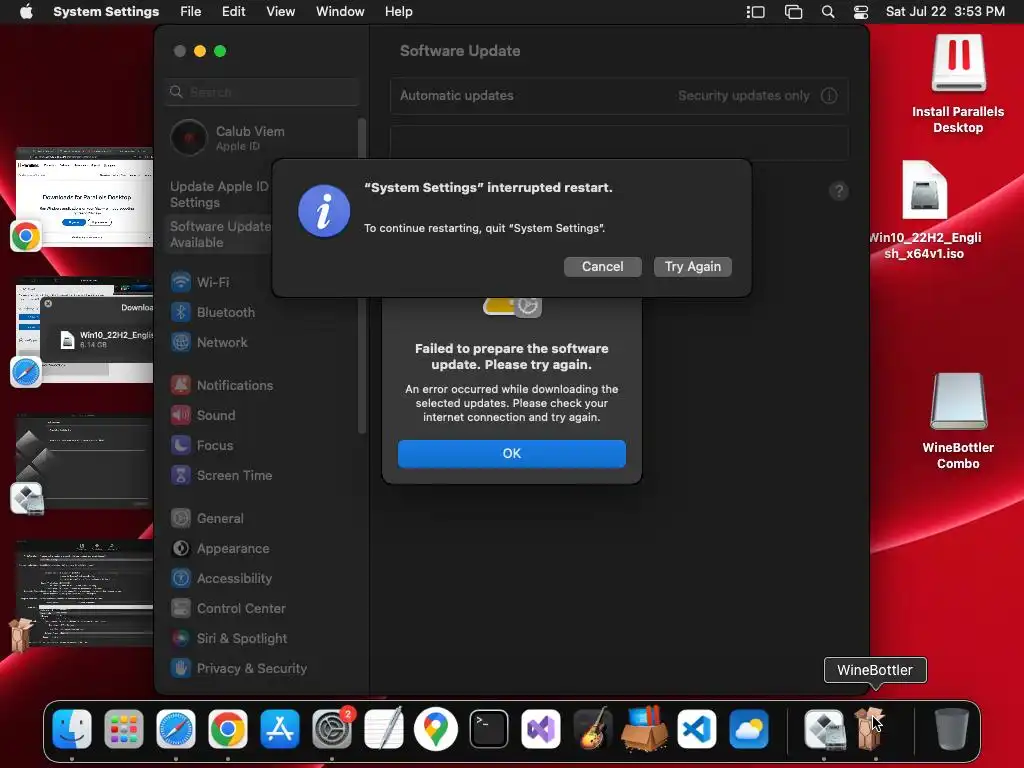Click OK in the failed update dialog
The height and width of the screenshot is (768, 1024).
511,453
